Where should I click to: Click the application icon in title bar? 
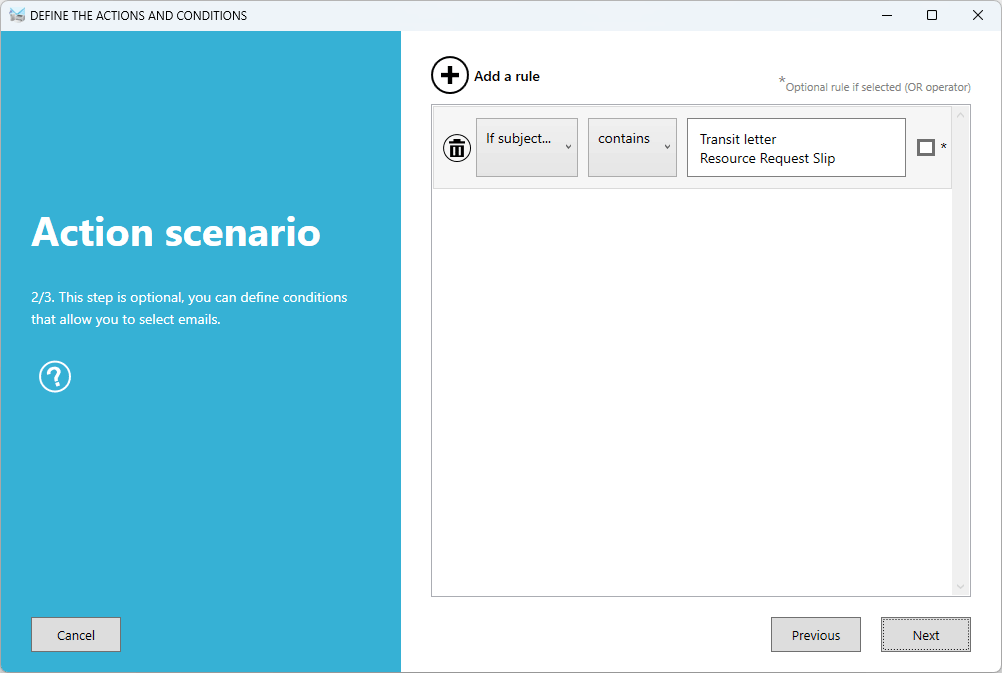(x=17, y=15)
